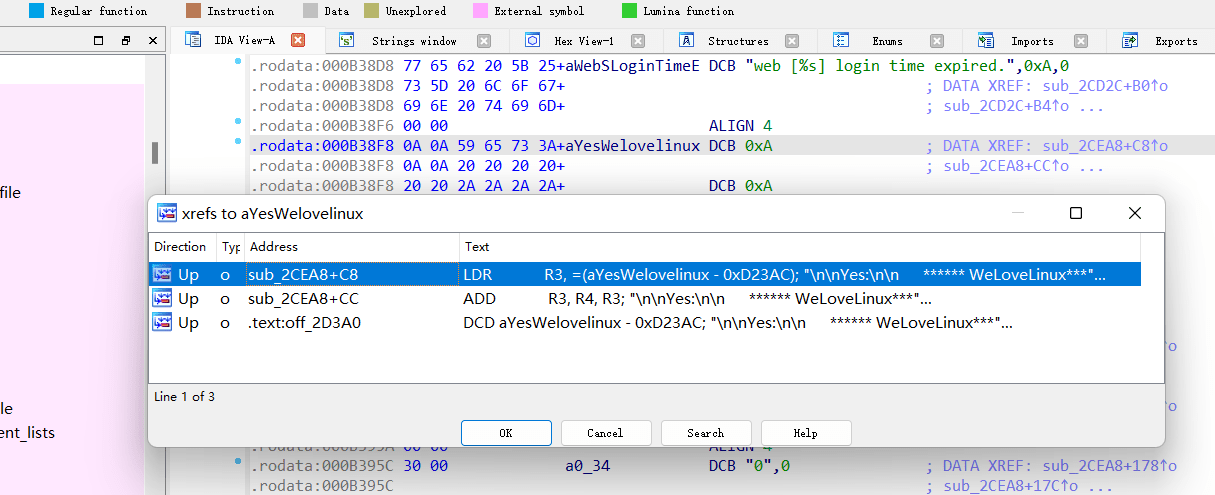The width and height of the screenshot is (1215, 495).
Task: Open the Structures tab
Action: (x=738, y=41)
